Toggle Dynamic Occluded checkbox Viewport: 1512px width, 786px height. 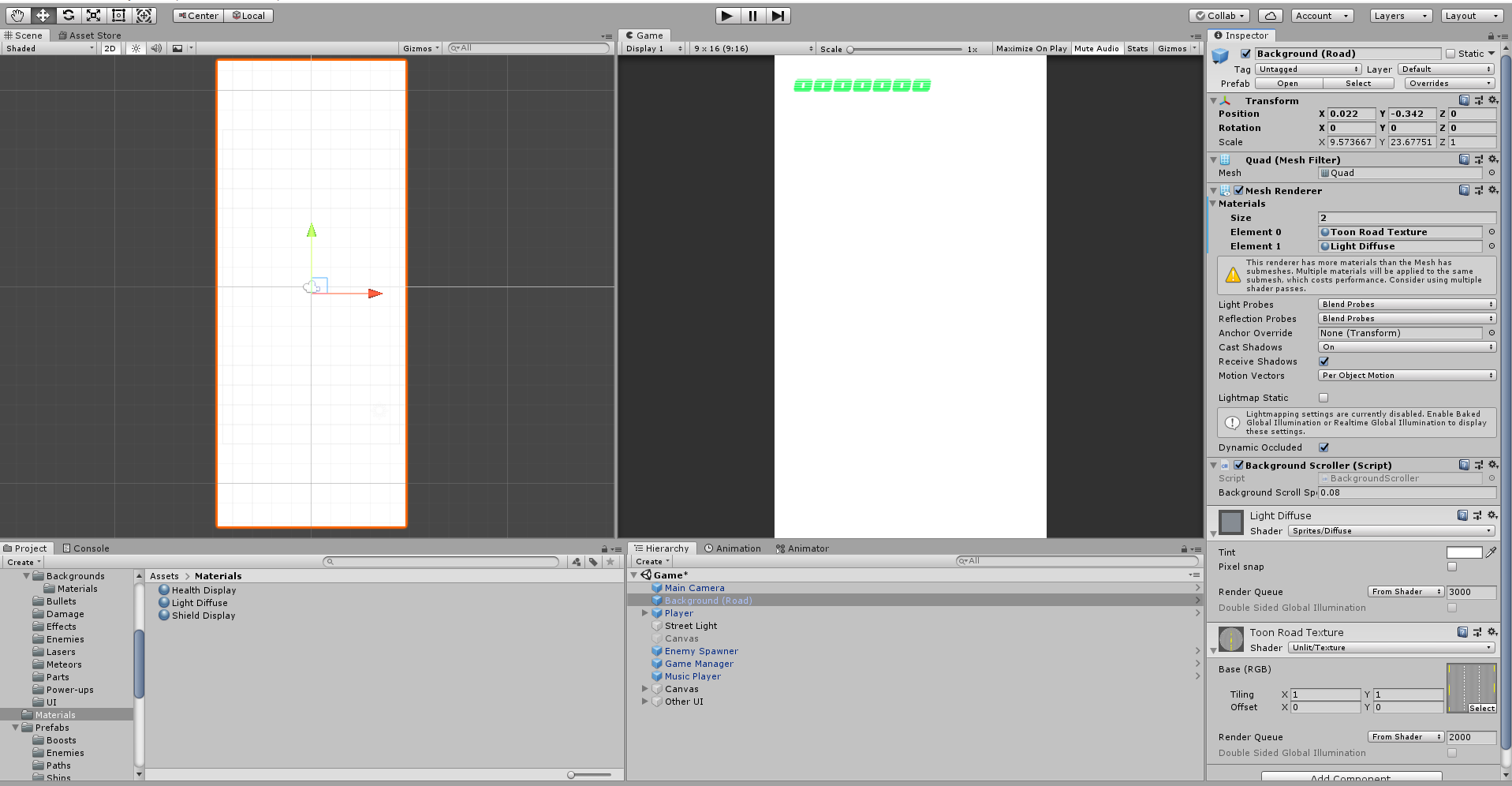1324,447
